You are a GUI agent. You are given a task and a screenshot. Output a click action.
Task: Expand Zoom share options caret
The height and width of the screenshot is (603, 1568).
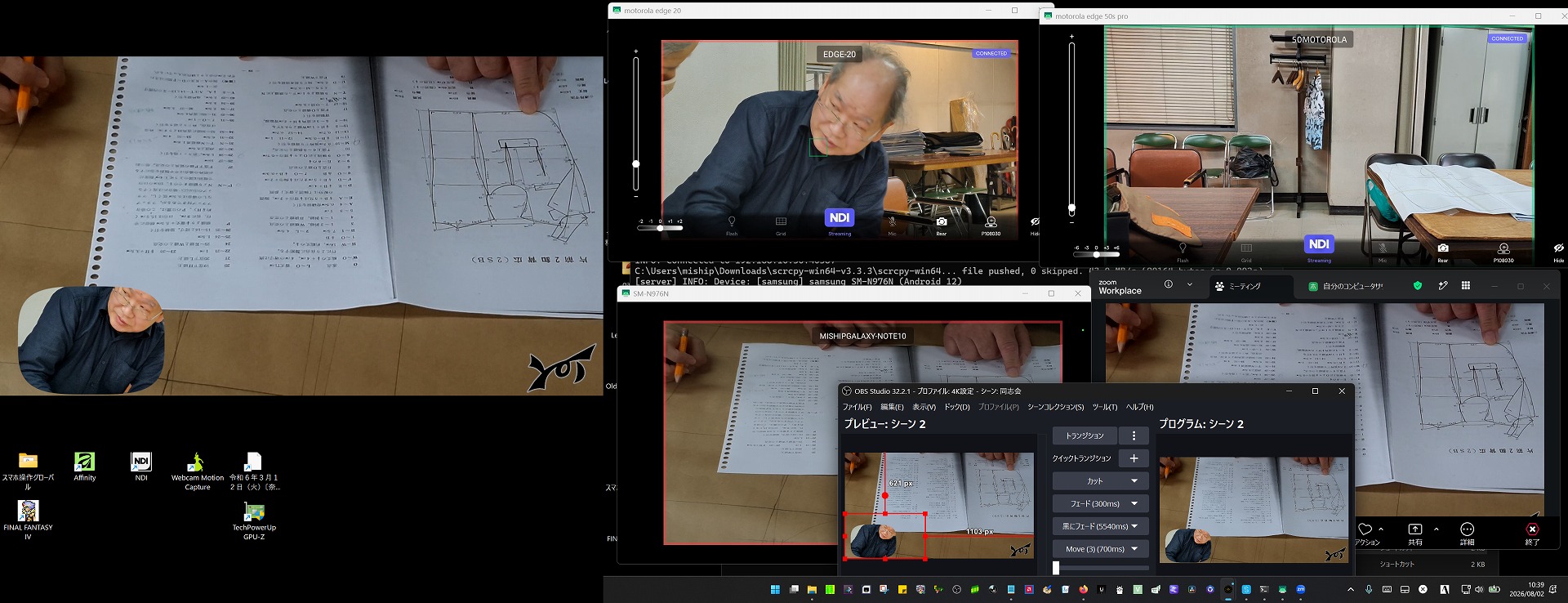pos(1437,529)
